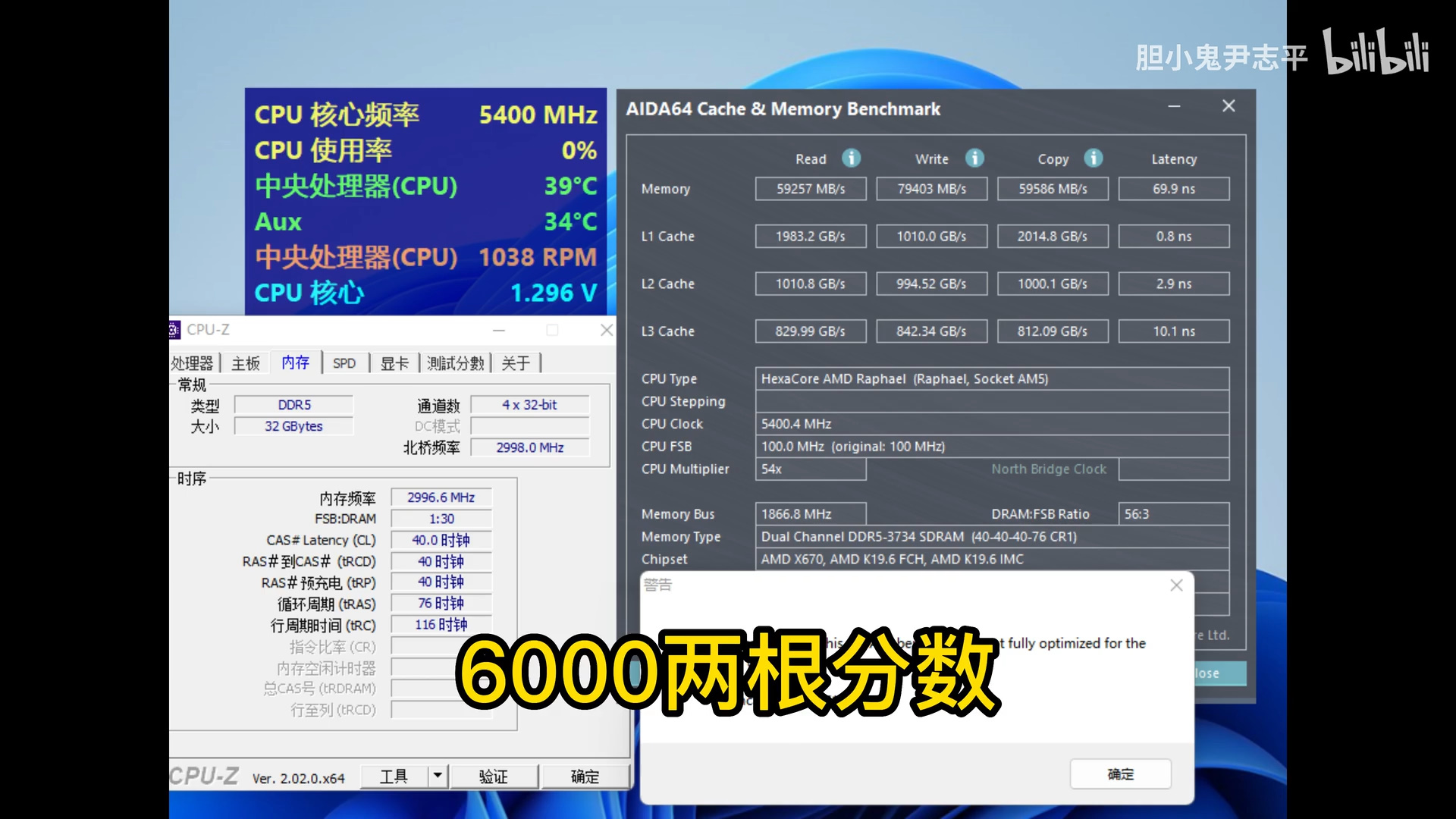Close the AIDA64 benchmark window

click(1228, 106)
